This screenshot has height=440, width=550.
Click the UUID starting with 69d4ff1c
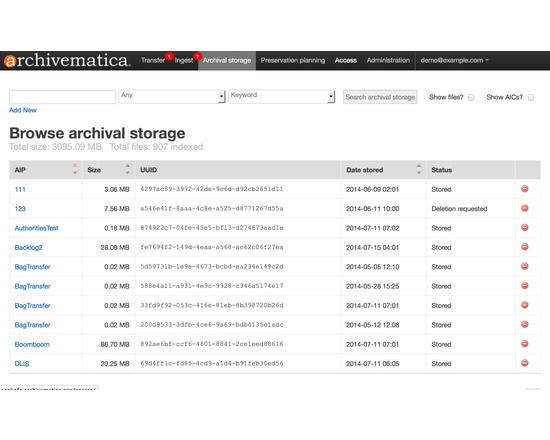click(x=212, y=363)
